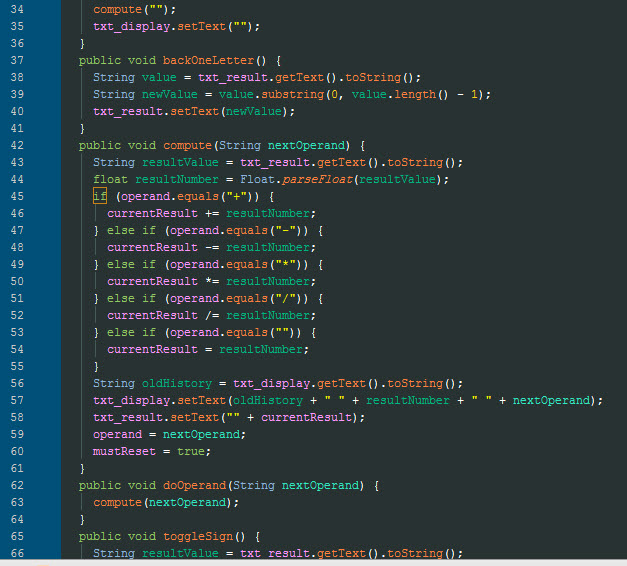Image resolution: width=627 pixels, height=566 pixels.
Task: Click 'nextOperand' at end of line 57
Action: point(551,400)
